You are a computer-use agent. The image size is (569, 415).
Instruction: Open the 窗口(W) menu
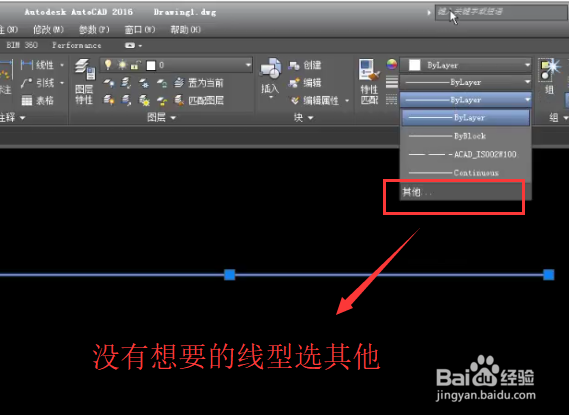140,29
